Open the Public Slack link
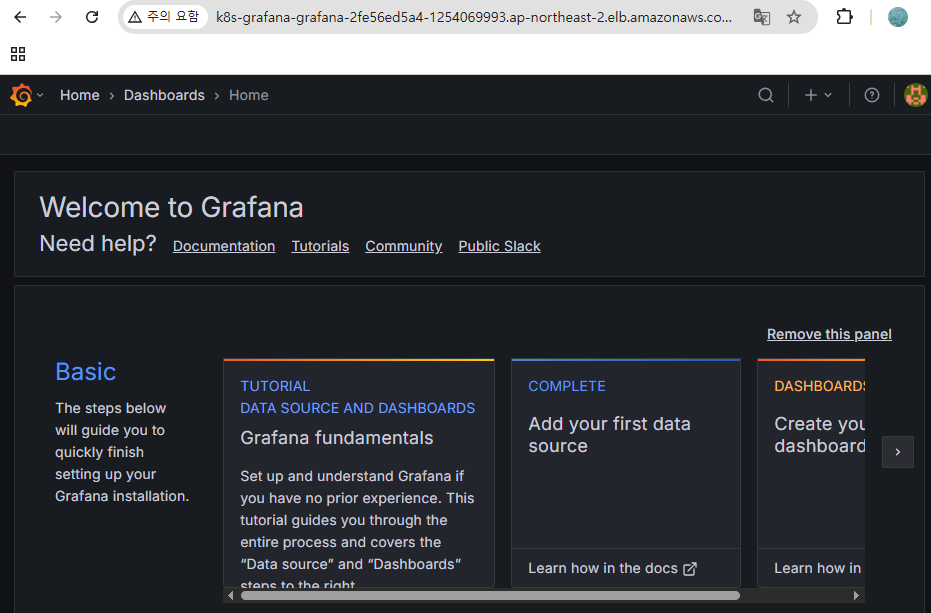The width and height of the screenshot is (931, 613). (x=499, y=247)
